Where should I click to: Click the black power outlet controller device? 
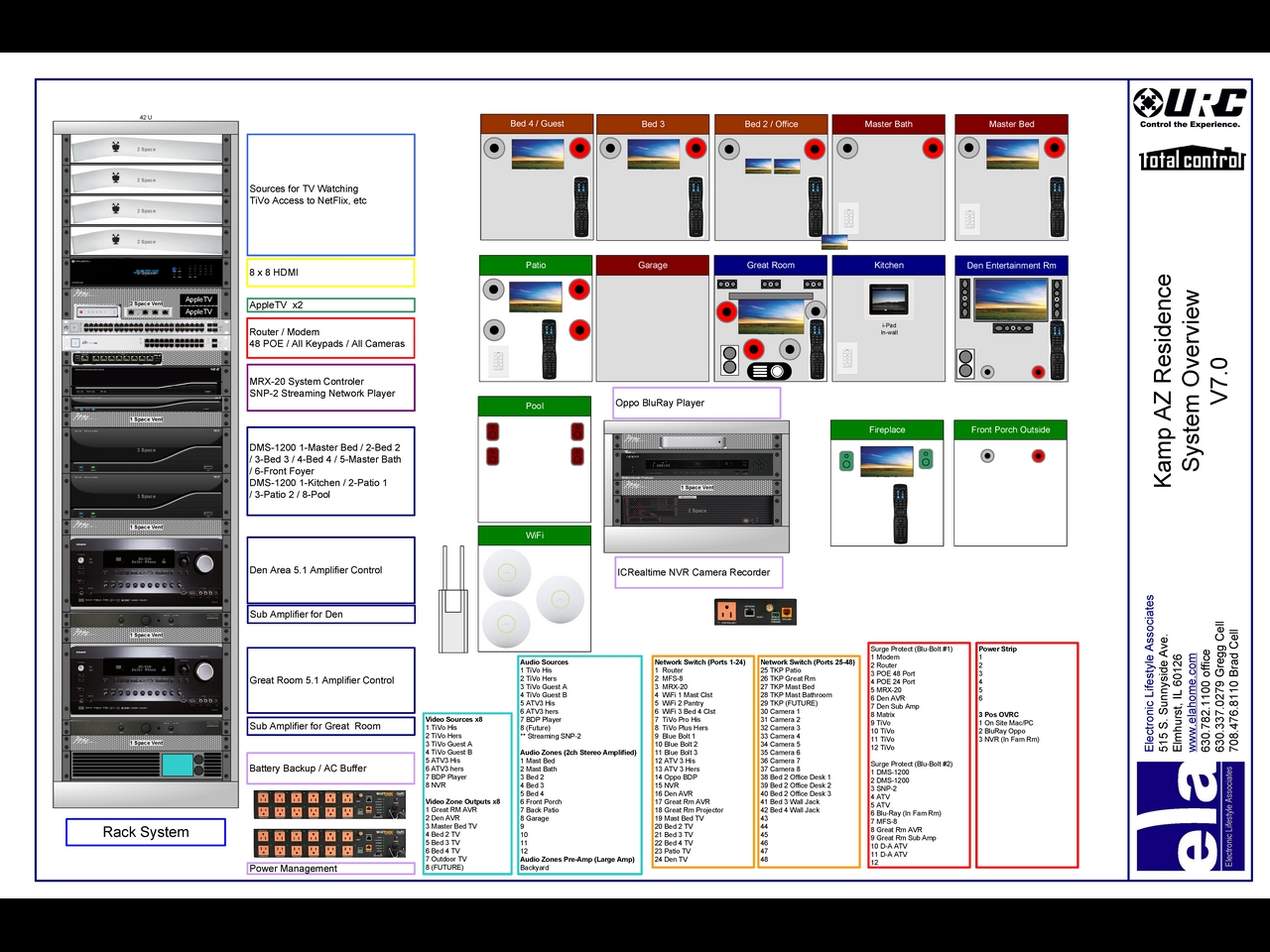(755, 612)
